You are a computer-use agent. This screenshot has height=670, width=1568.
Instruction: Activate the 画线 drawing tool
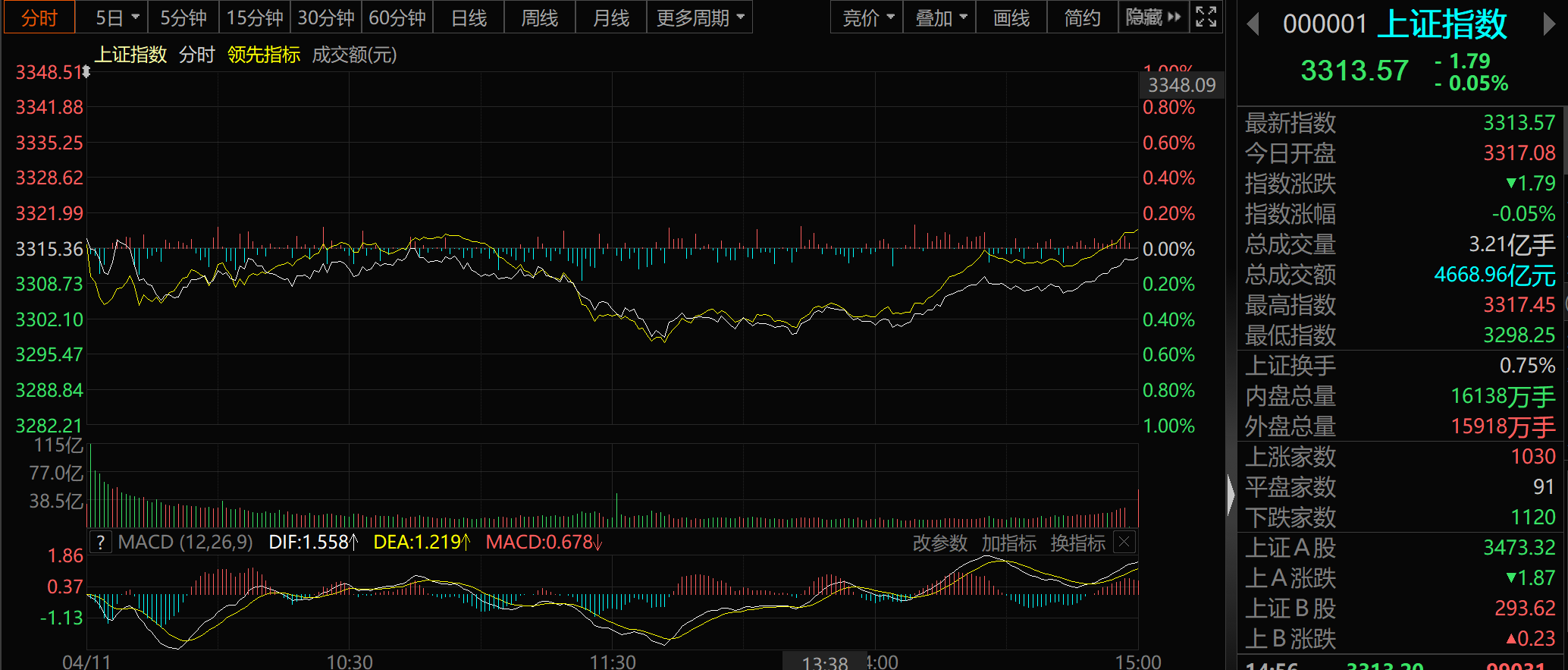(x=1011, y=17)
